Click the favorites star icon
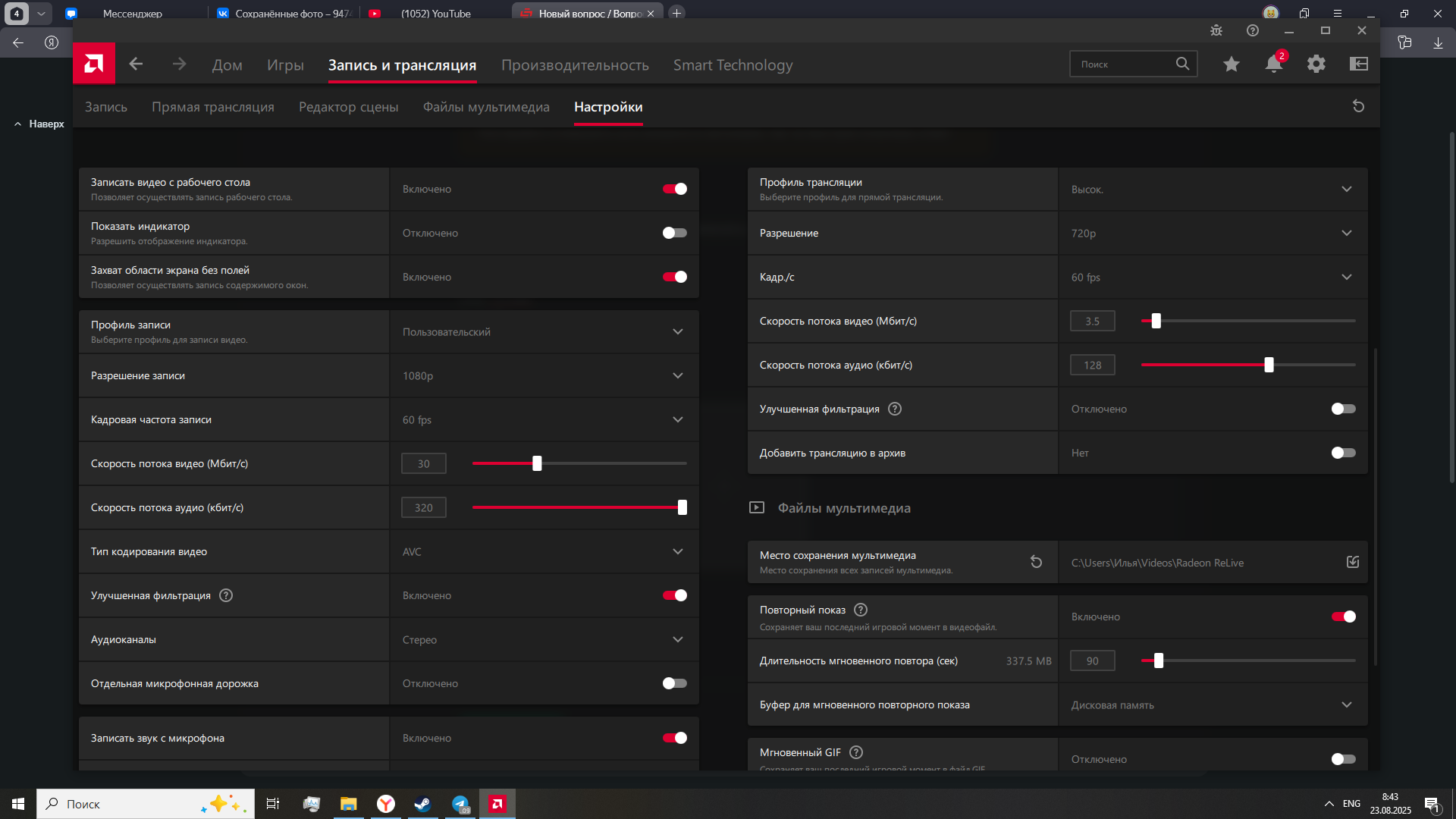 1232,64
